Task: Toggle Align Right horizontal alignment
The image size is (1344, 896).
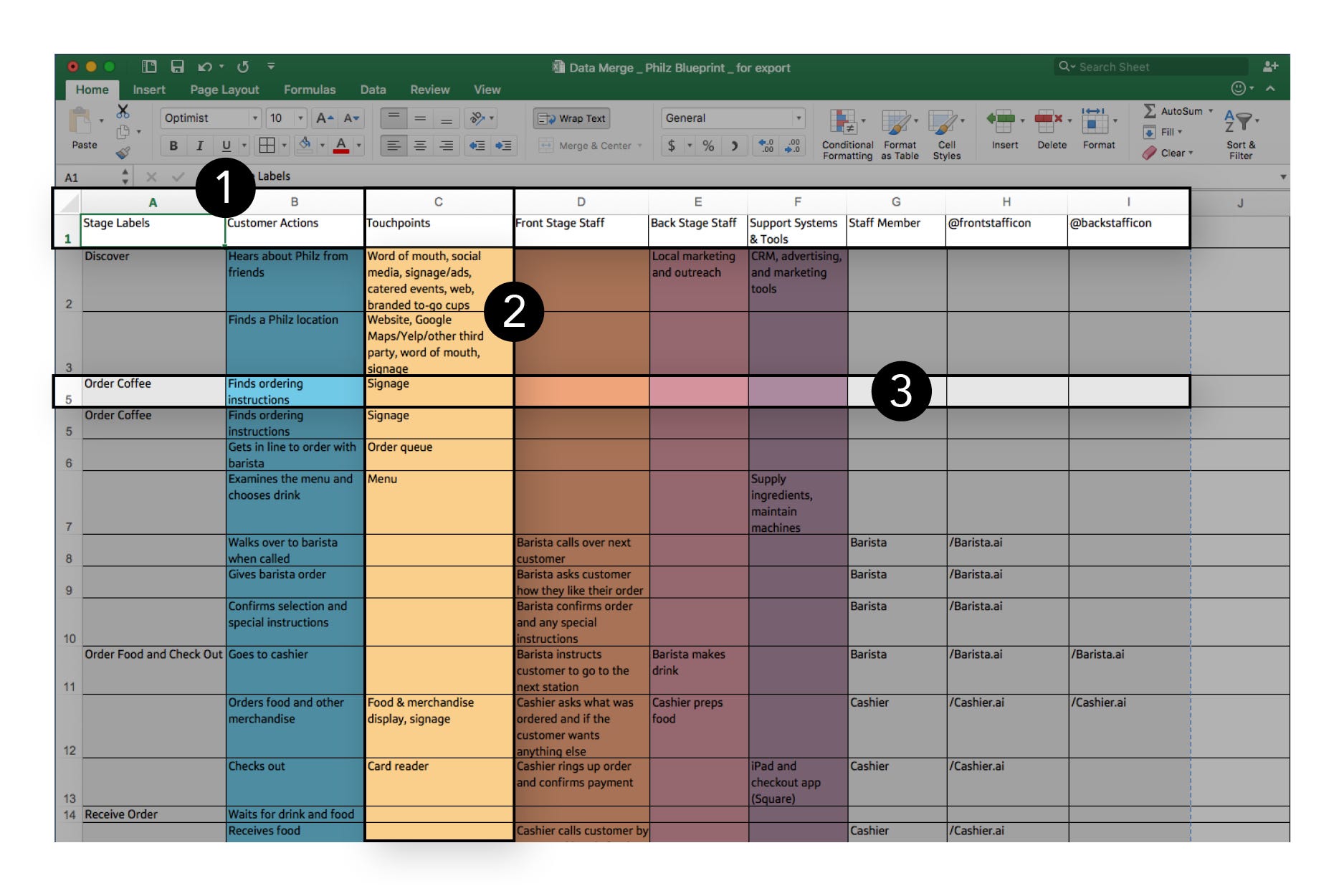Action: 446,146
